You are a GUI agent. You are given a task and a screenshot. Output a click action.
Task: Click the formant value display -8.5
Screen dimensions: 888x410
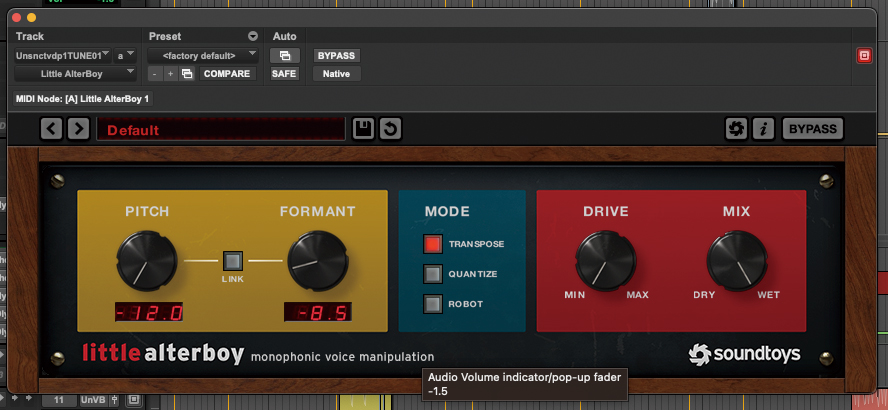click(x=318, y=312)
